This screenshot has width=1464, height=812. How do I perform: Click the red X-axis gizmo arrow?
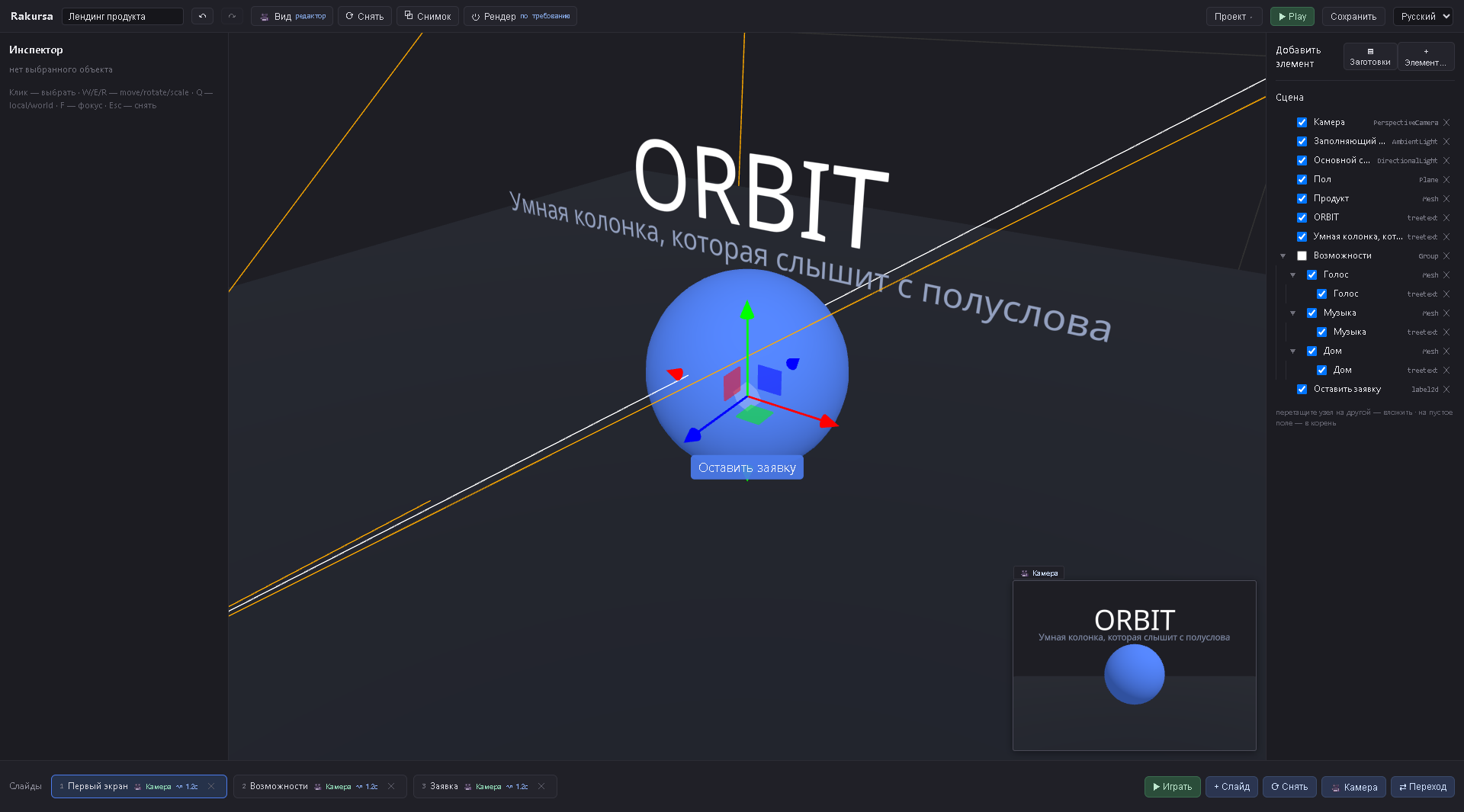tap(829, 421)
